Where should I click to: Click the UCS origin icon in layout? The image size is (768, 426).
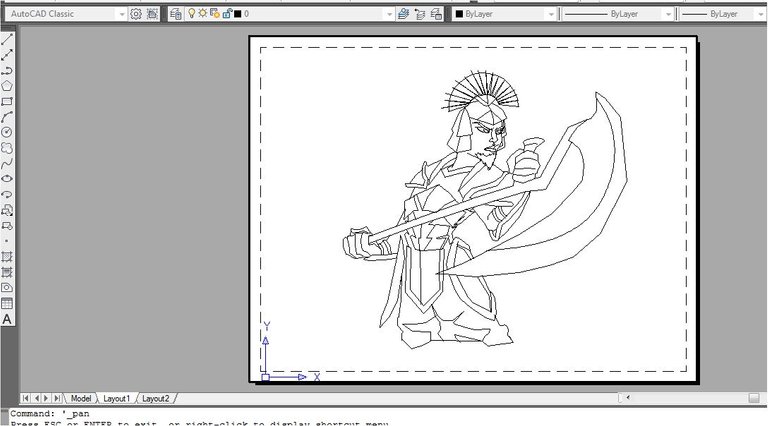click(265, 377)
